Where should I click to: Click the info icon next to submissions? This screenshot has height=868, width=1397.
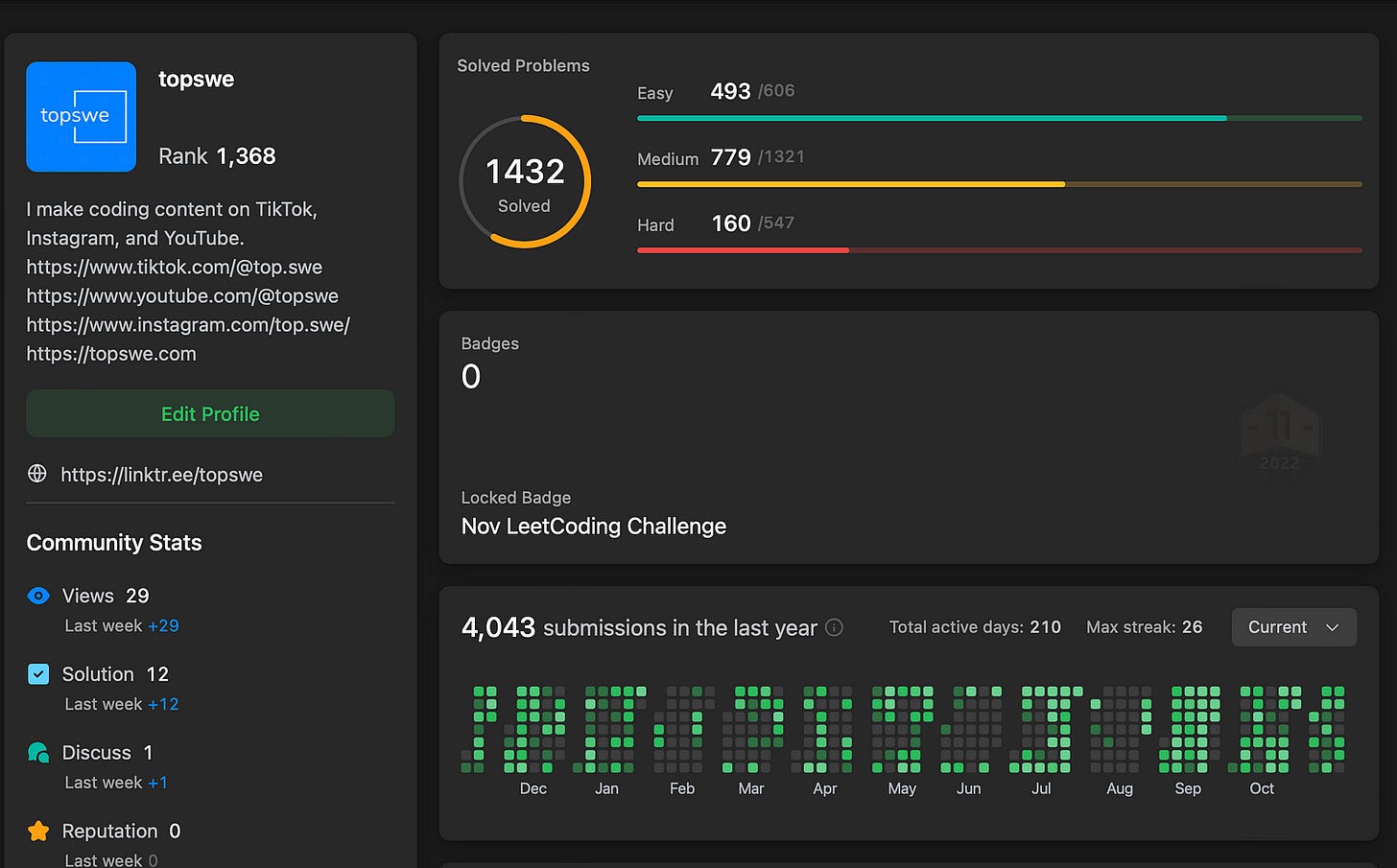tap(835, 628)
